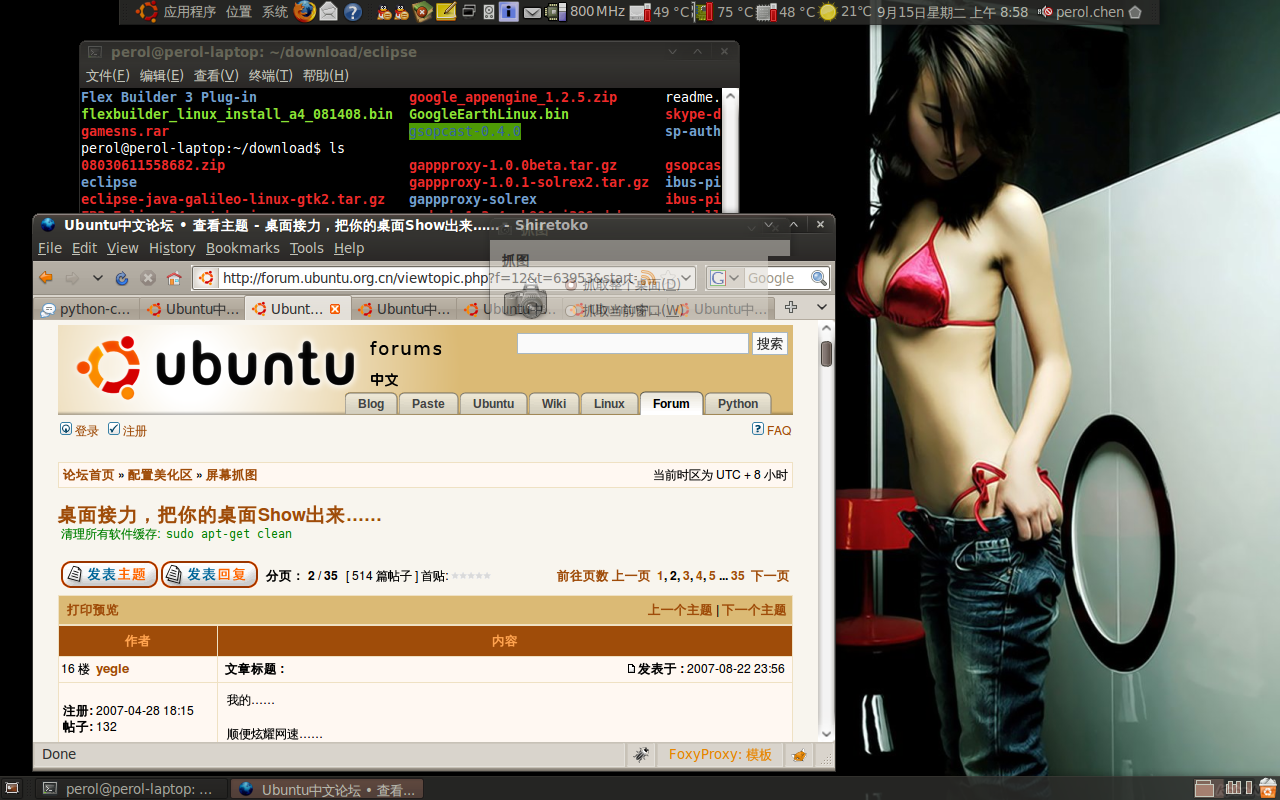The height and width of the screenshot is (800, 1280).
Task: Jump to page 35 in pagination
Action: click(738, 576)
